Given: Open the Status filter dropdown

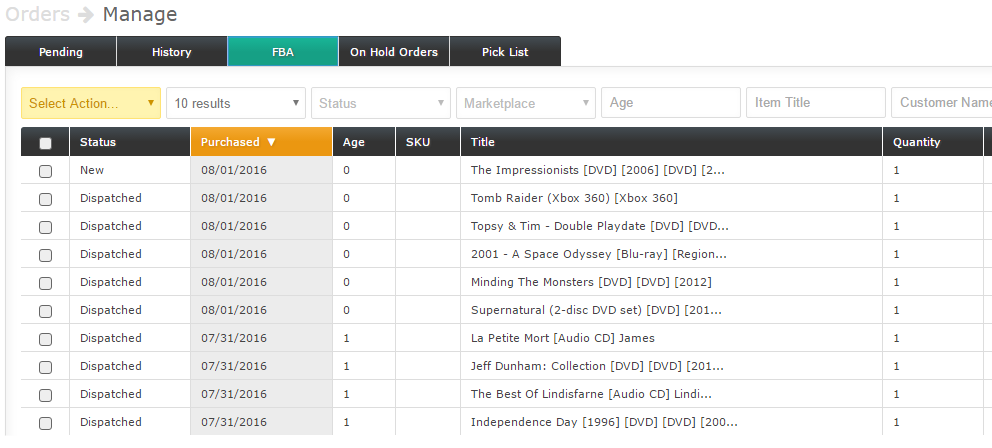Looking at the screenshot, I should [381, 103].
